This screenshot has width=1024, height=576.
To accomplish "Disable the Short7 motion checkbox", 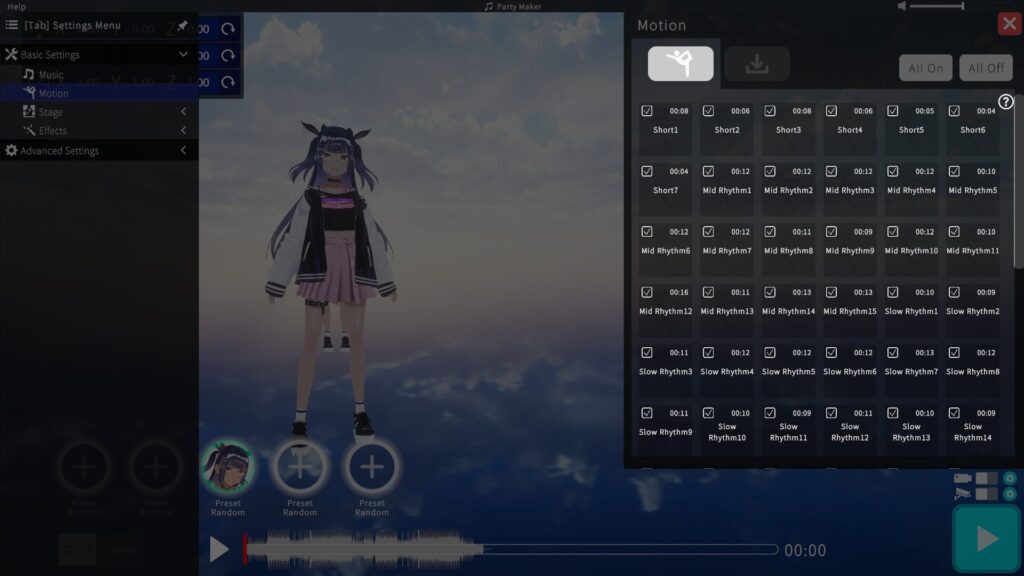I will coord(647,171).
